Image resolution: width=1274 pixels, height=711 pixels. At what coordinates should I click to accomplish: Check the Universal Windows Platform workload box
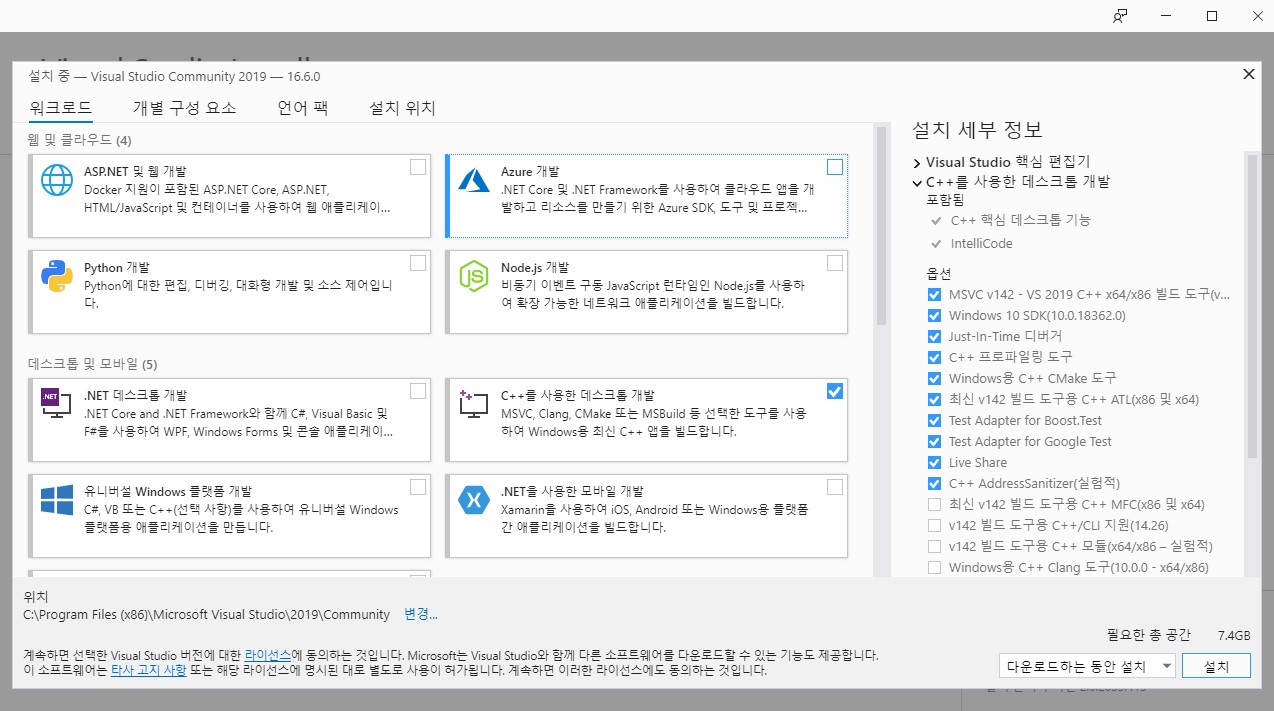click(x=418, y=487)
